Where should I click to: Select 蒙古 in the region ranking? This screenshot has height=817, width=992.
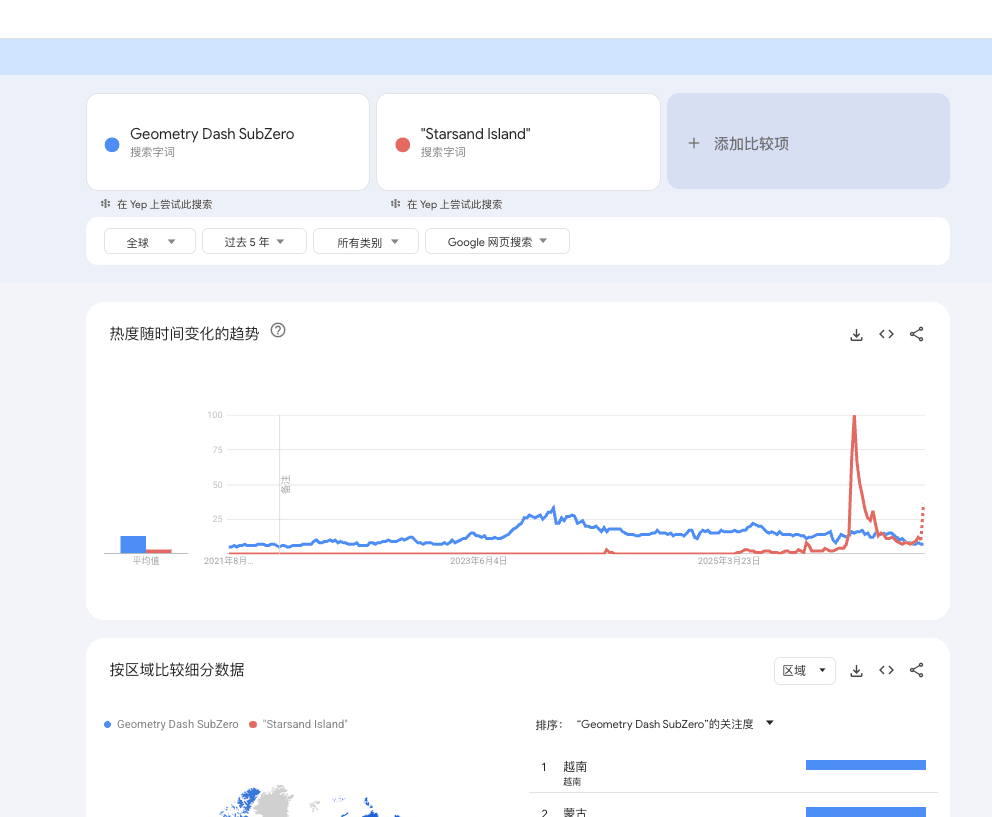[x=575, y=812]
